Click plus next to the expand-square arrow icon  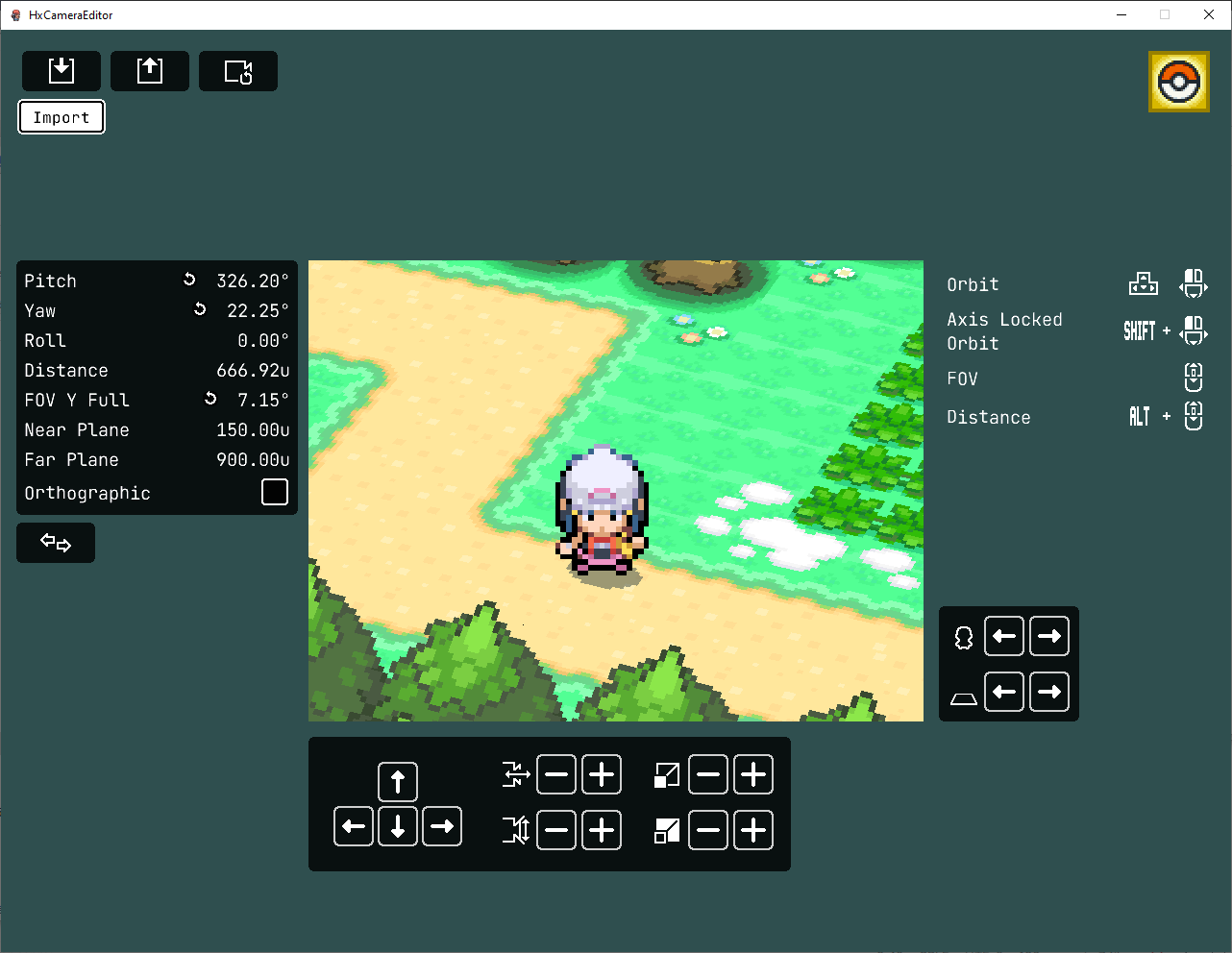coord(753,774)
